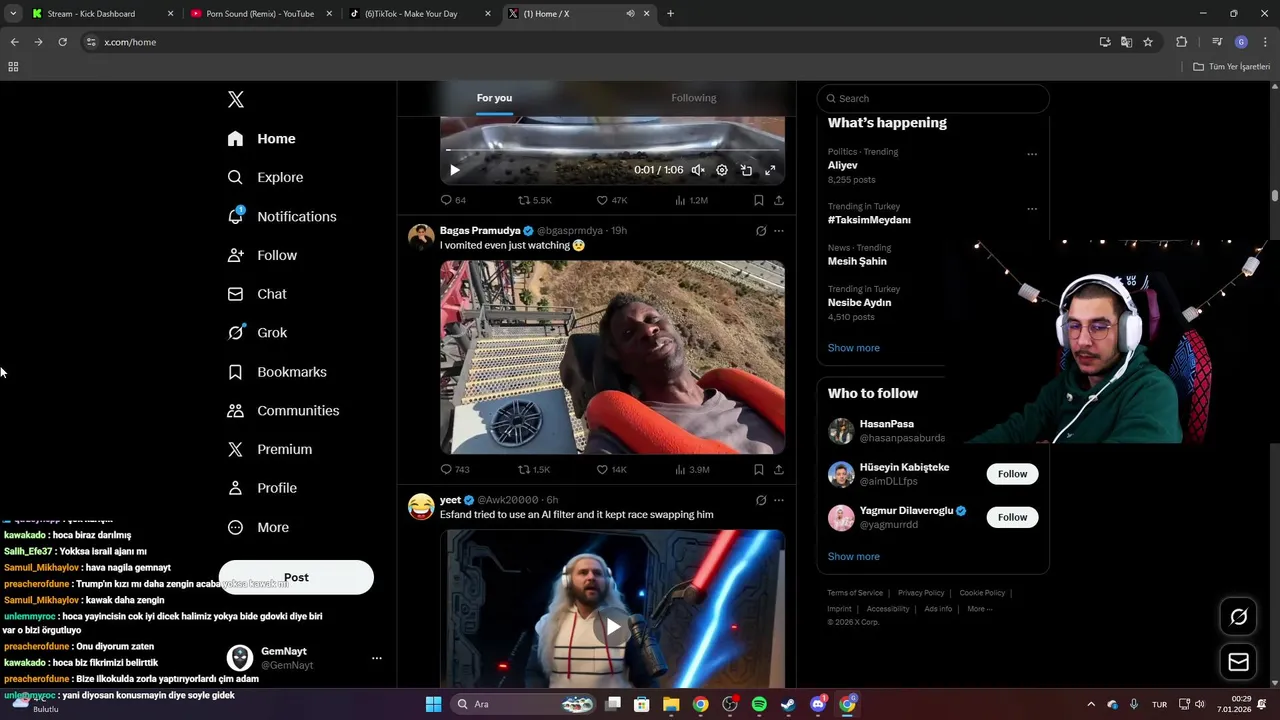The image size is (1280, 720).
Task: Open Grok explain on Bagas Pramudya post
Action: point(761,231)
